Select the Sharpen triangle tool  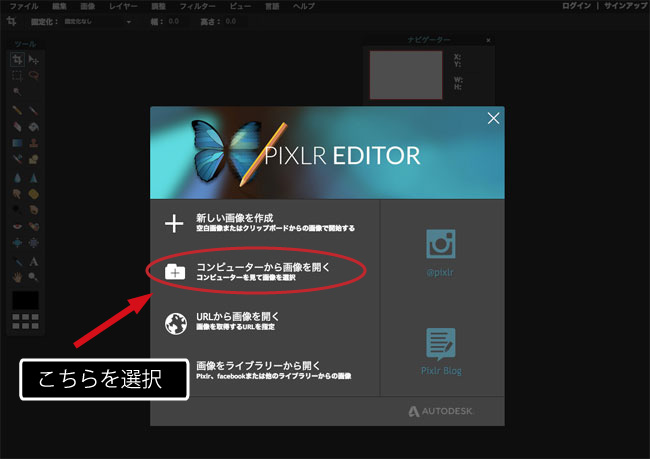pyautogui.click(x=34, y=178)
